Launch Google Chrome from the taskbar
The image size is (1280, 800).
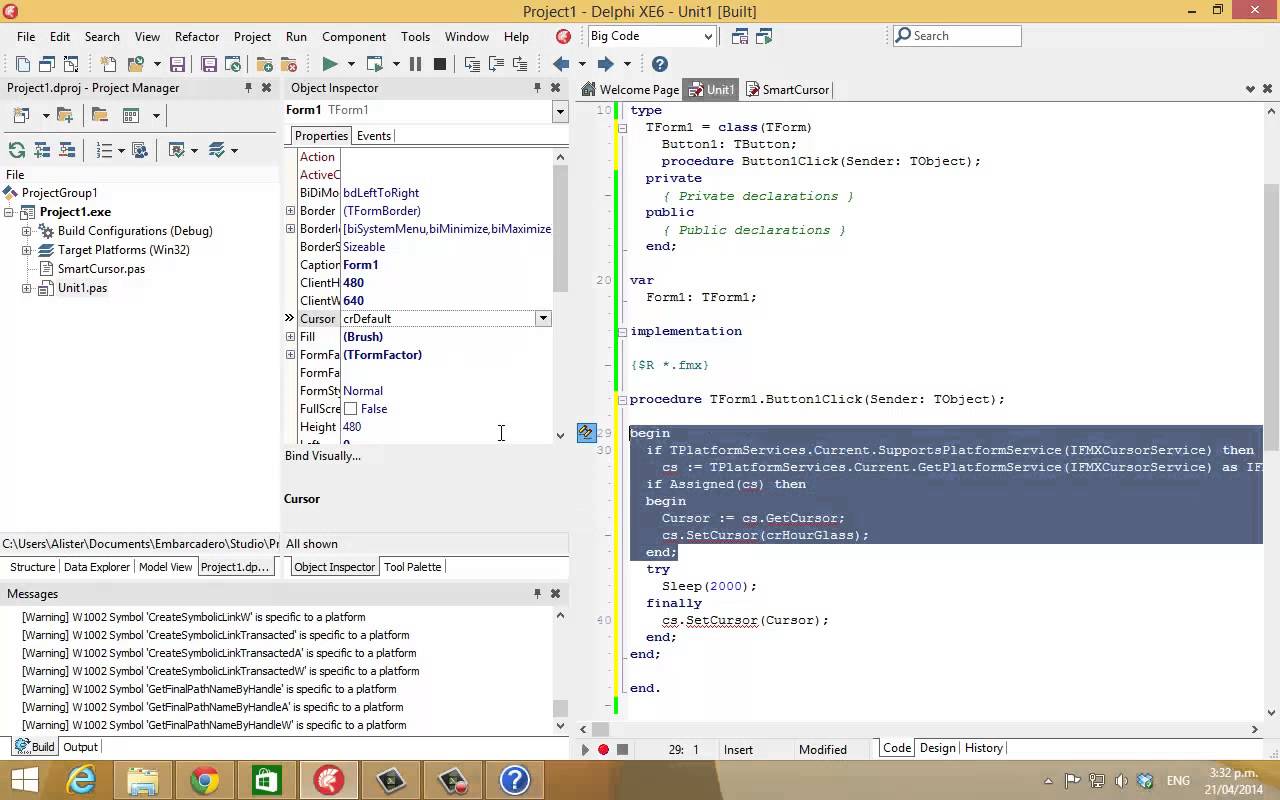click(x=203, y=780)
